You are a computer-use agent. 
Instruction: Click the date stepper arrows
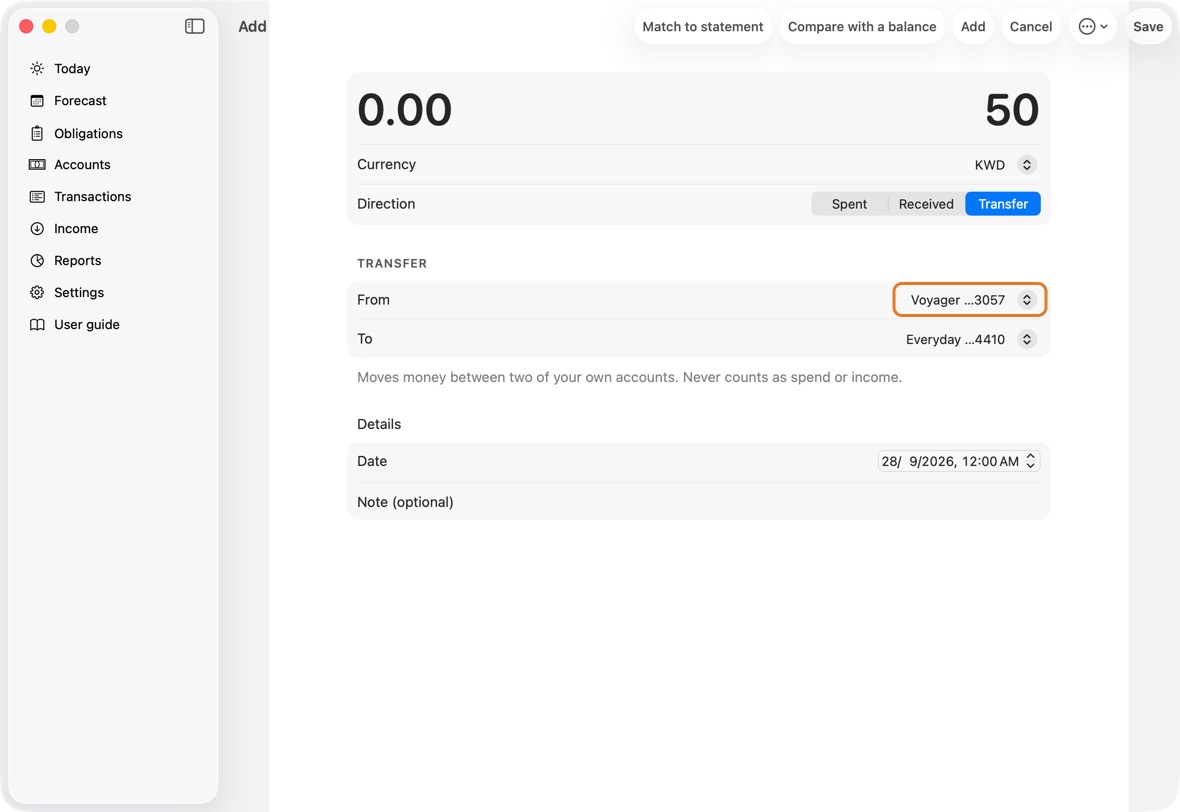coord(1030,461)
